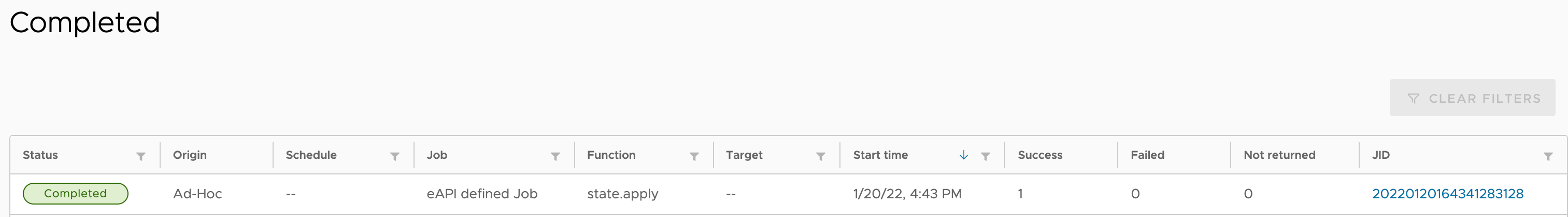The width and height of the screenshot is (1568, 217).
Task: Toggle sort direction arrow on Start time
Action: (x=964, y=155)
